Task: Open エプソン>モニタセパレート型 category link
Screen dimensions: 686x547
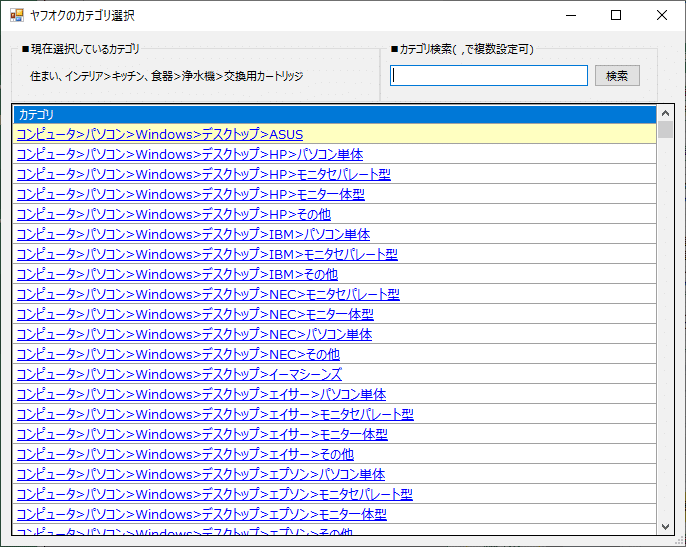Action: coord(214,494)
